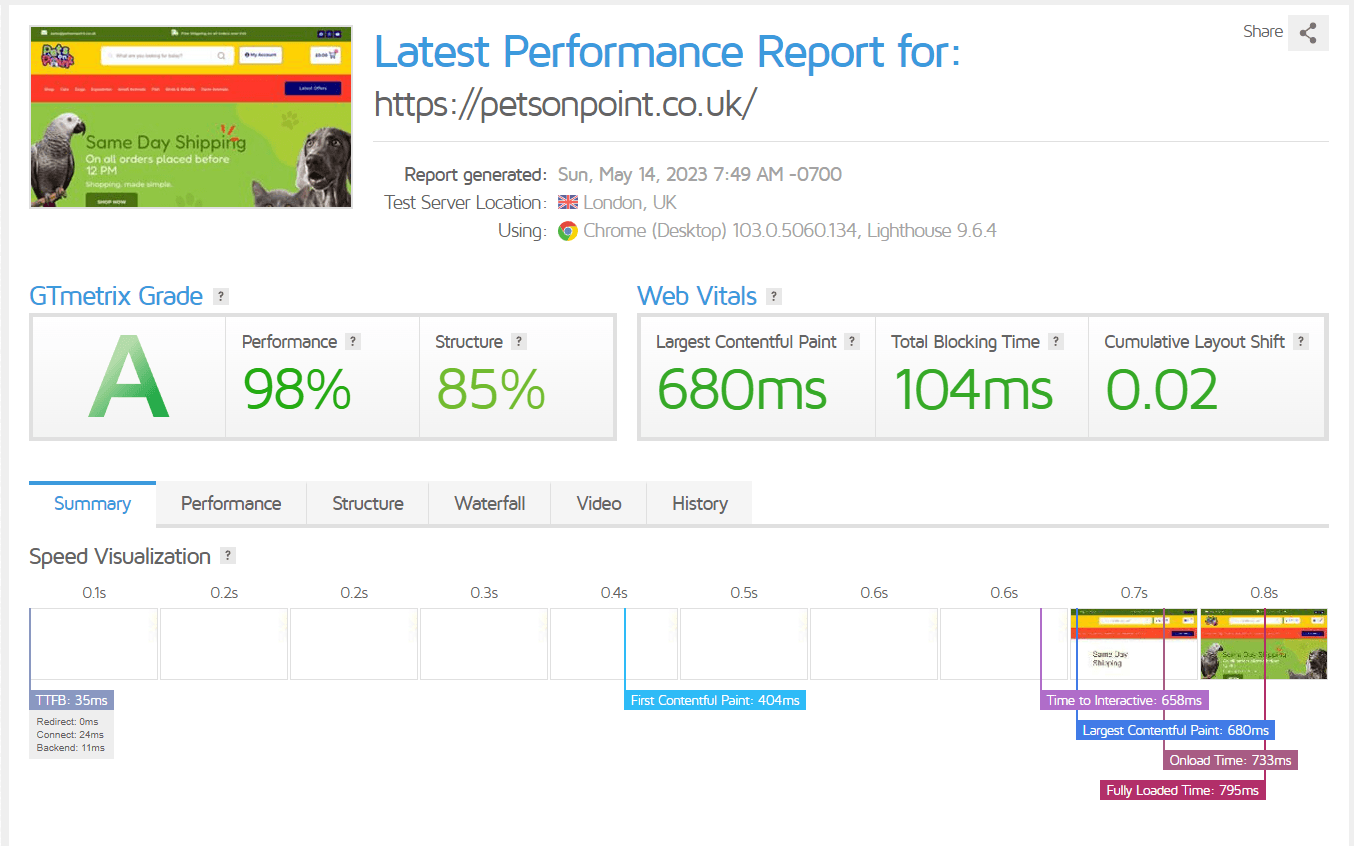
Task: Click the Structure score help icon
Action: (x=518, y=341)
